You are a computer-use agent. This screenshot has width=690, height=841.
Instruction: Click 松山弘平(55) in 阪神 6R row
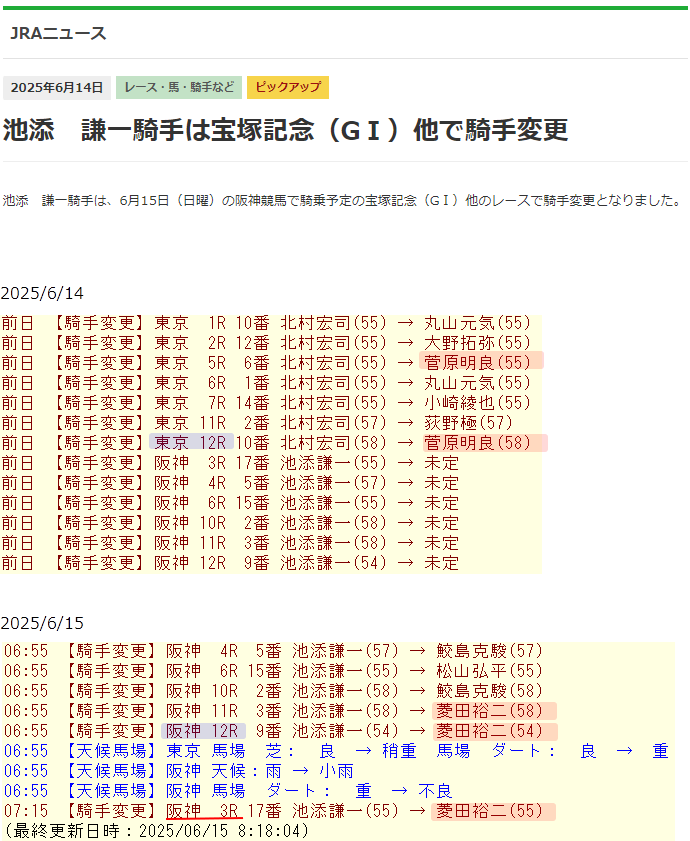click(x=489, y=671)
